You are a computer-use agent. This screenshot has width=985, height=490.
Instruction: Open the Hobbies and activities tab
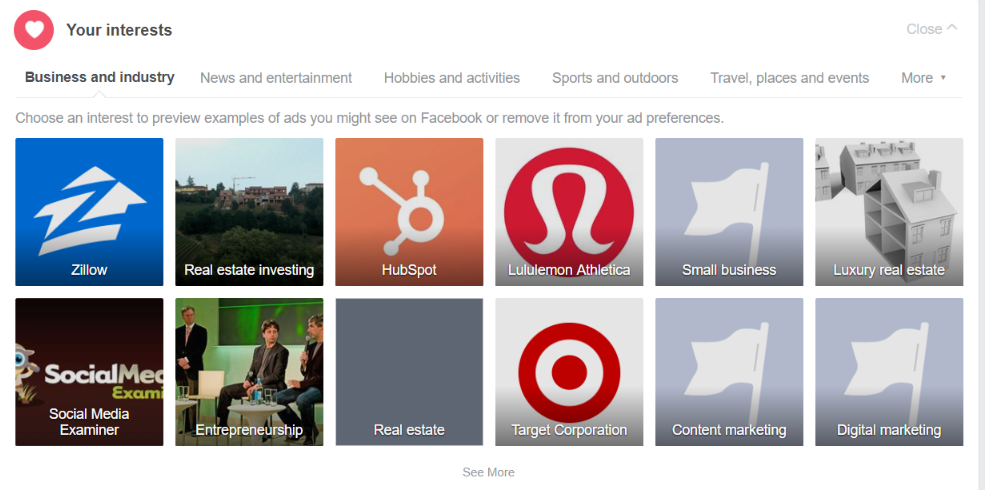(x=452, y=78)
